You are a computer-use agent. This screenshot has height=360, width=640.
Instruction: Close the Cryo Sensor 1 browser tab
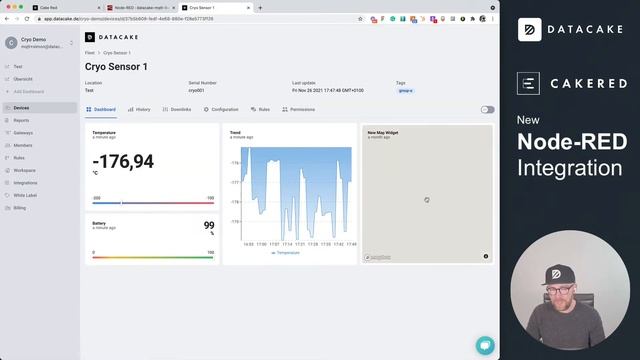pos(248,8)
